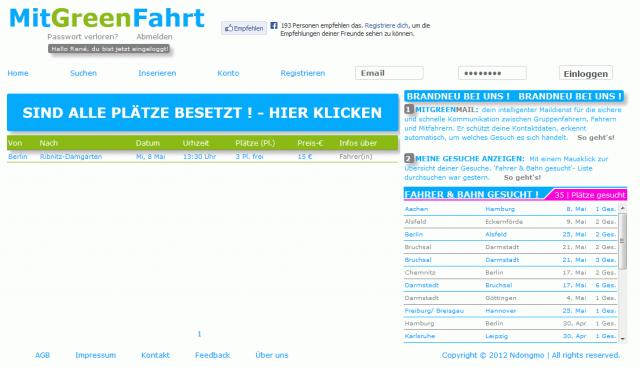Click the Facebook Empfehlen thumbs-up button
Viewport: 640px width, 367px height.
(244, 28)
